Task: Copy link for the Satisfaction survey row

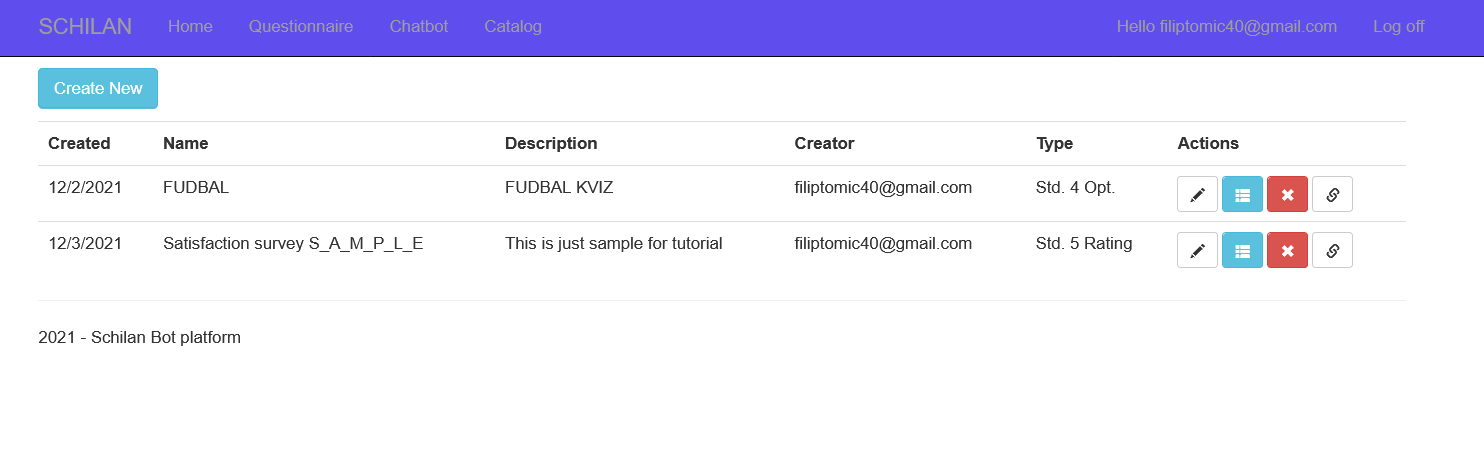Action: pos(1332,251)
